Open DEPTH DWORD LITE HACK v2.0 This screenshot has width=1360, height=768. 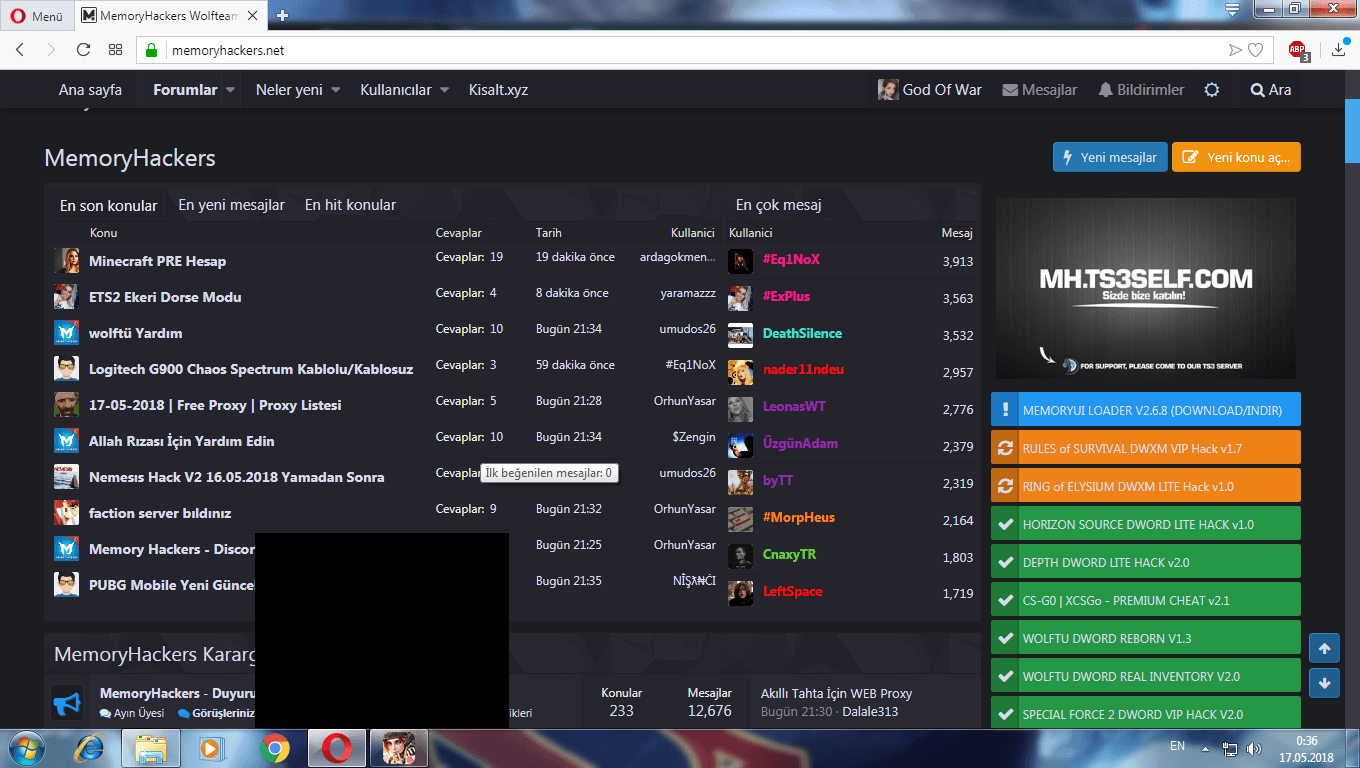click(x=1146, y=562)
